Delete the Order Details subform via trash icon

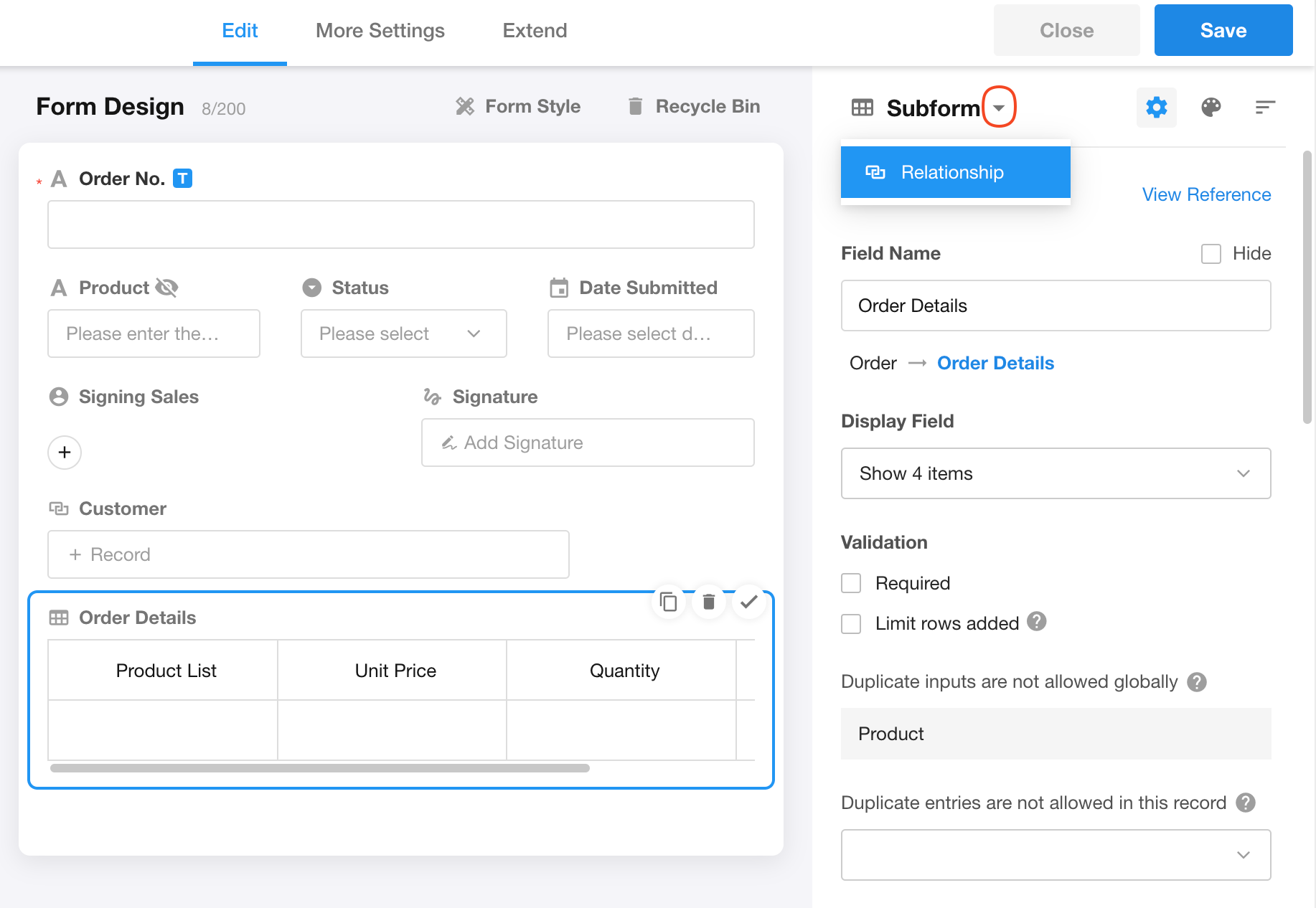709,602
